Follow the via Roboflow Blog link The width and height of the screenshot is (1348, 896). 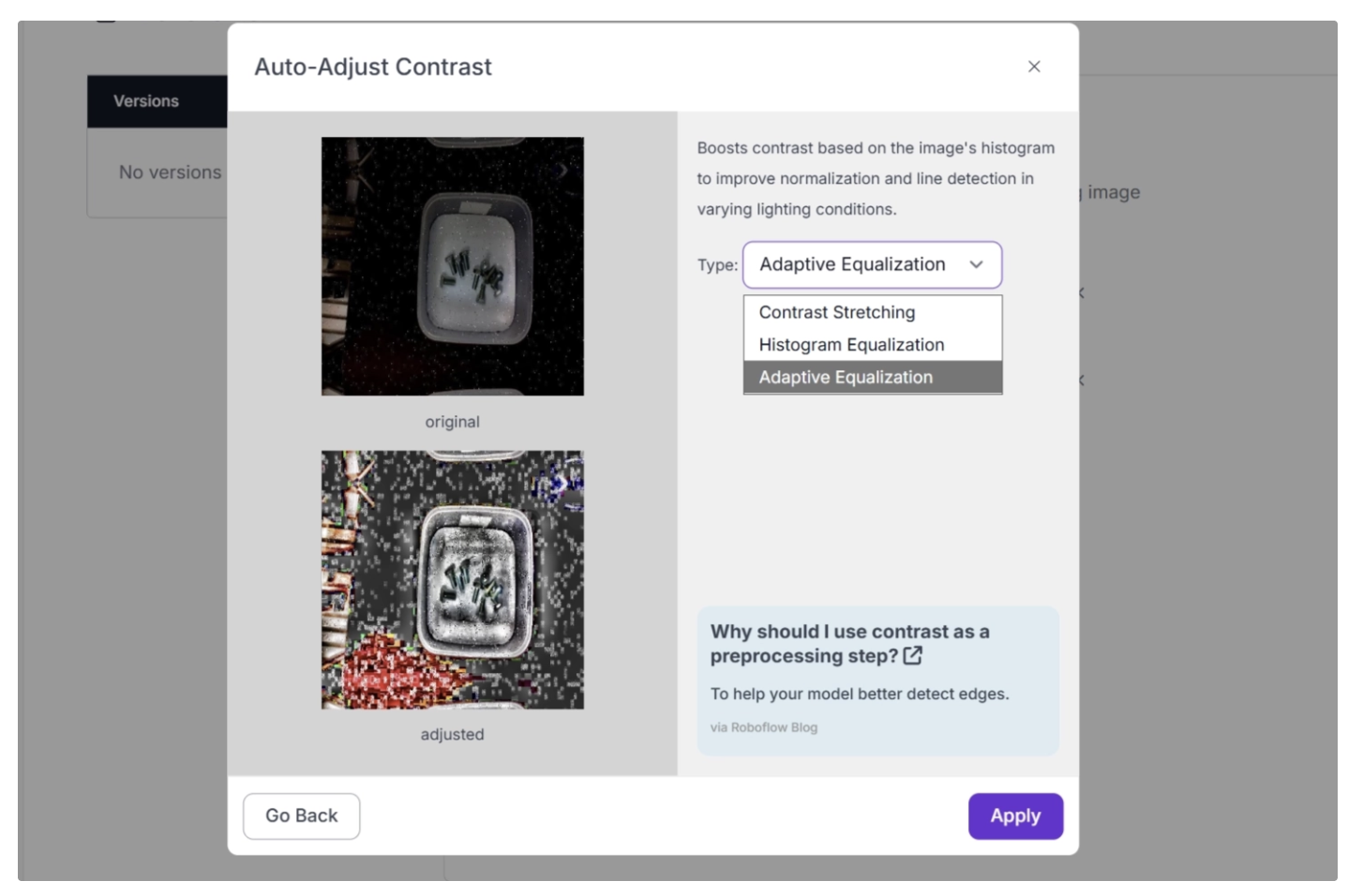pyautogui.click(x=763, y=727)
